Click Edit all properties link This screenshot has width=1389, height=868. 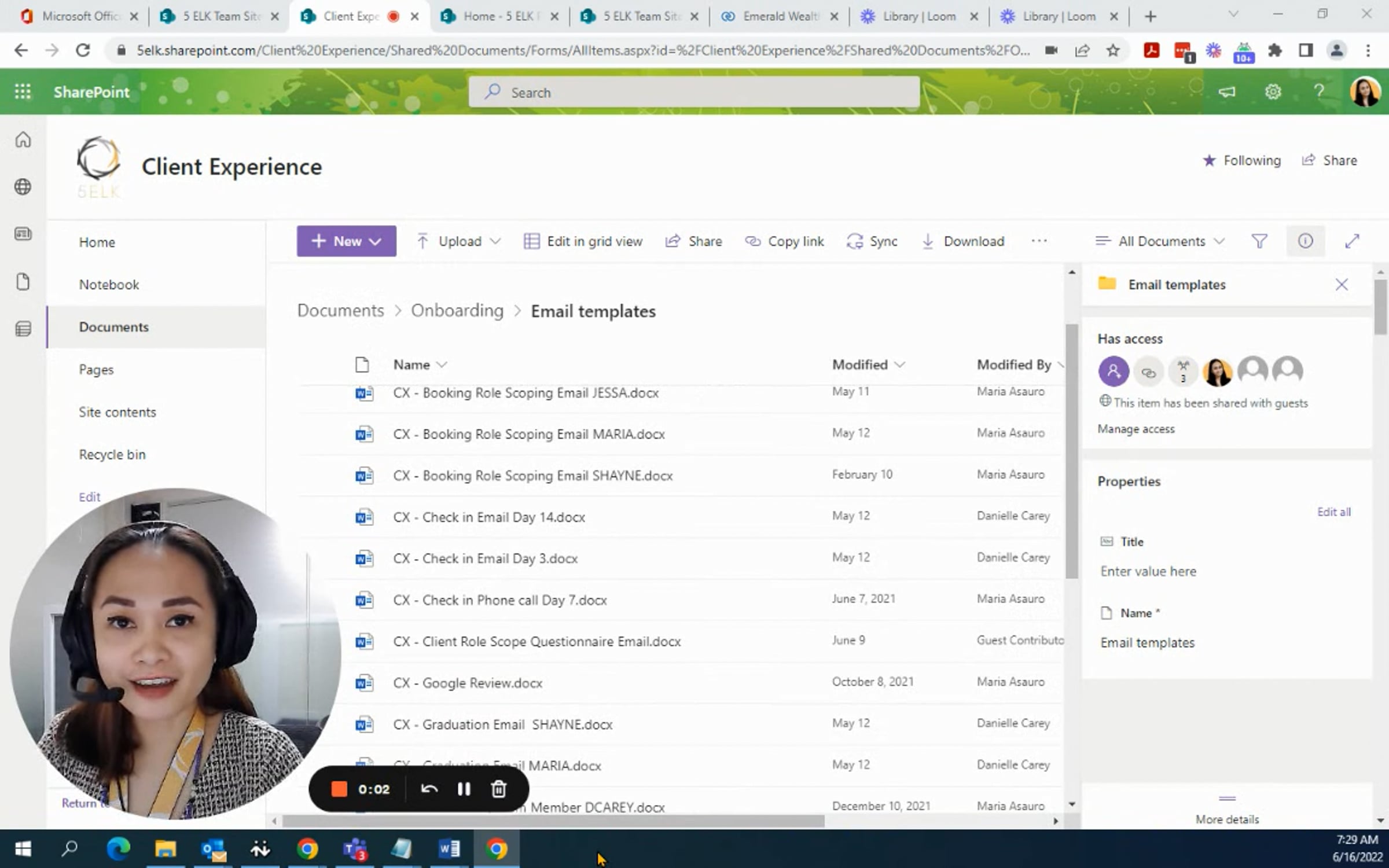click(x=1333, y=512)
